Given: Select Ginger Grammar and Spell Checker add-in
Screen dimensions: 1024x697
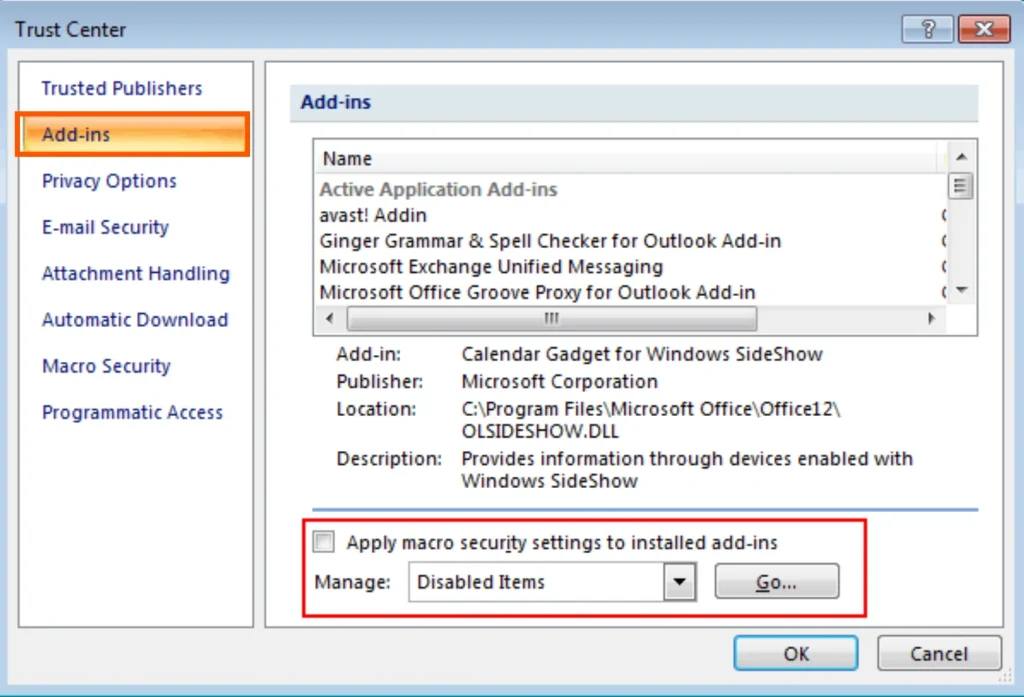Looking at the screenshot, I should 550,241.
